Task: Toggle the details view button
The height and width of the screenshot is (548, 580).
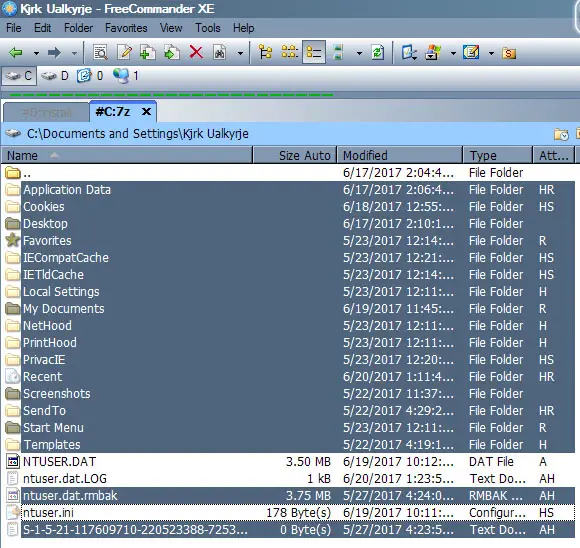Action: coord(314,52)
